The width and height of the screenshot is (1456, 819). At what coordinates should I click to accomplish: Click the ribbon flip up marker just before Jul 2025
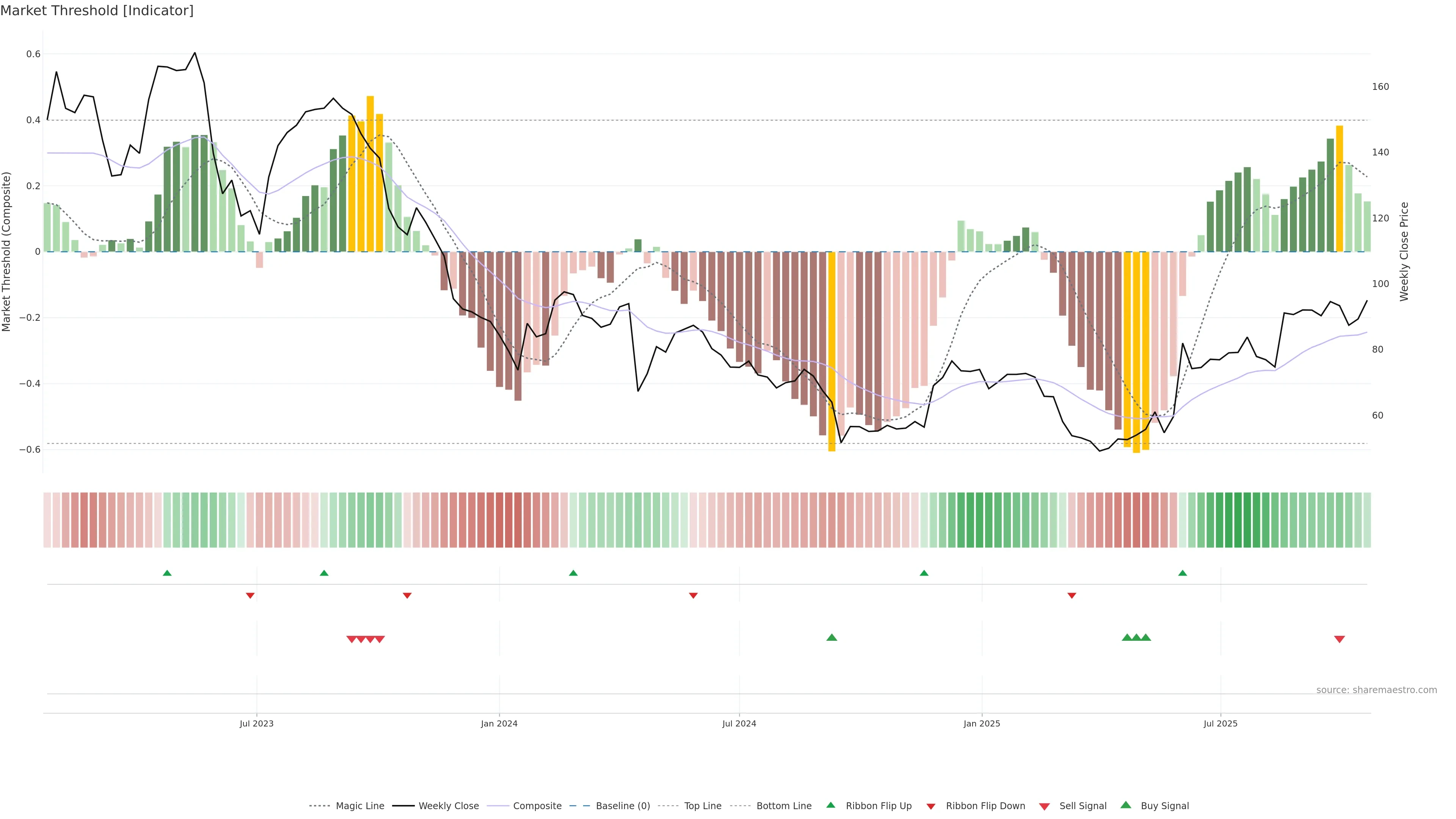(x=1183, y=573)
